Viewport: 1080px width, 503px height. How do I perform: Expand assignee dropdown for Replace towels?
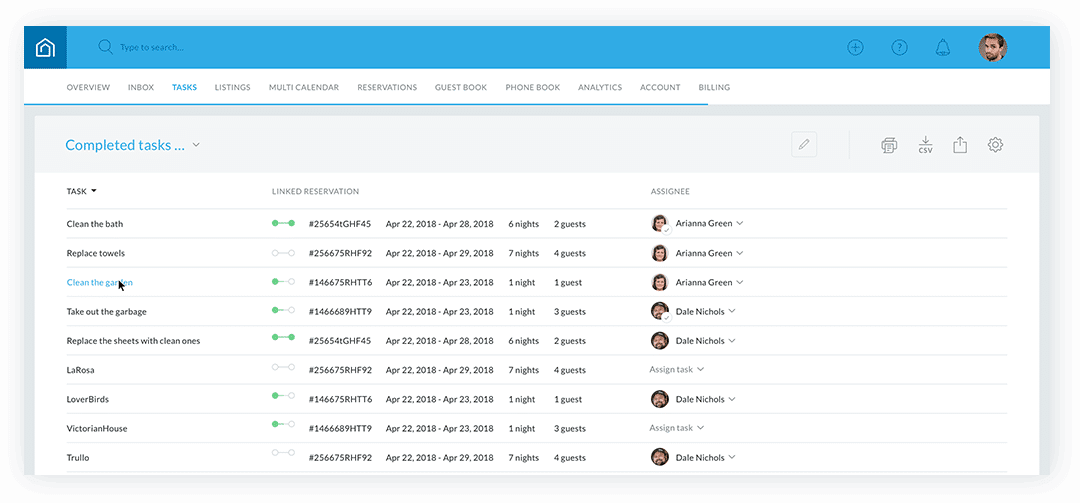[x=740, y=253]
